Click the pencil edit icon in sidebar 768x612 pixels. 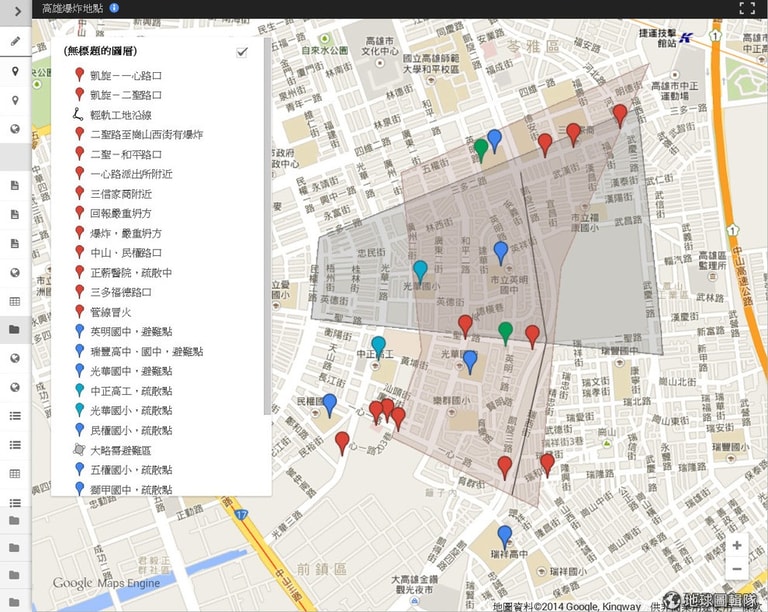(x=15, y=41)
